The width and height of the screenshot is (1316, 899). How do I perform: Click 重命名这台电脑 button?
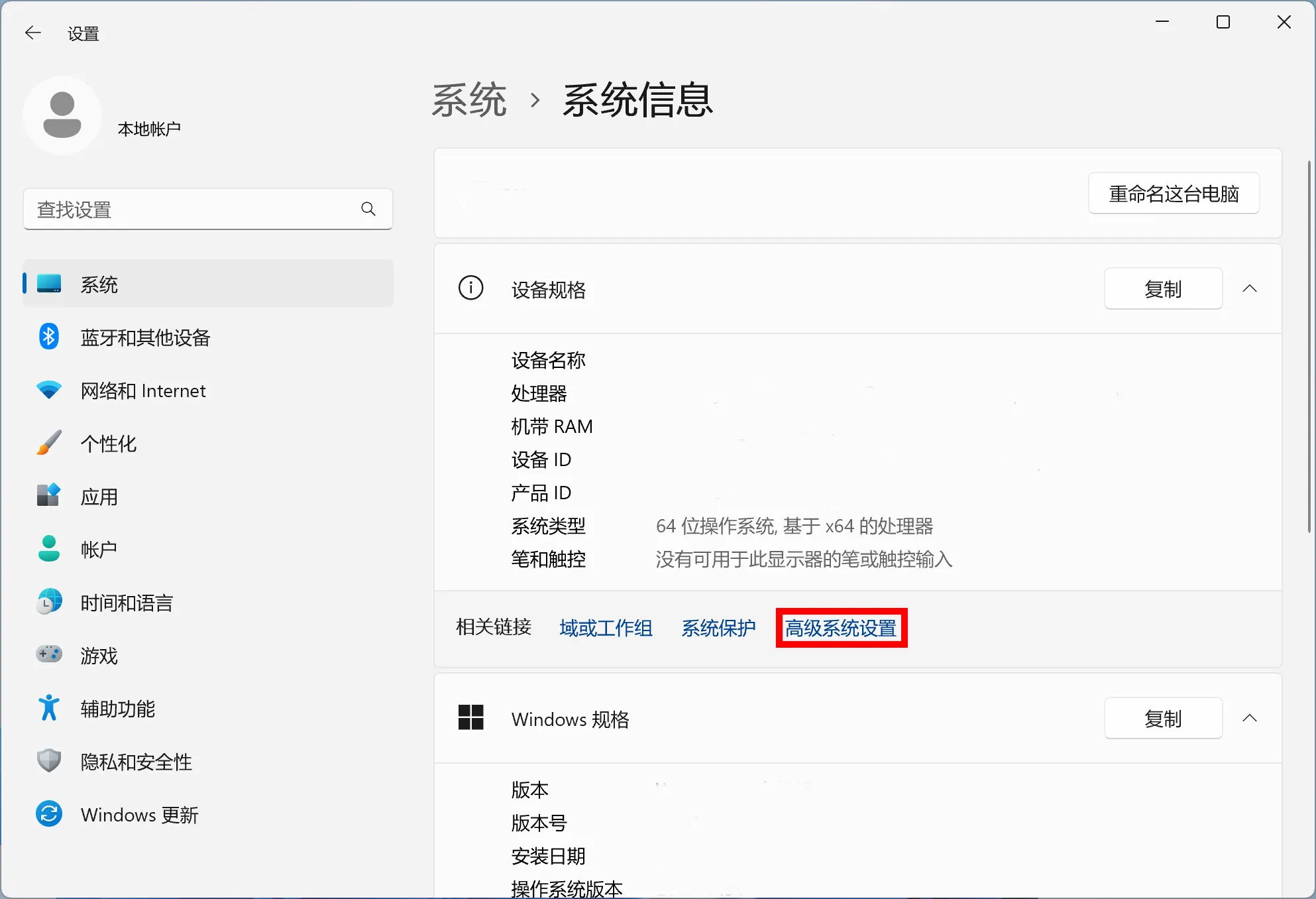pos(1174,194)
